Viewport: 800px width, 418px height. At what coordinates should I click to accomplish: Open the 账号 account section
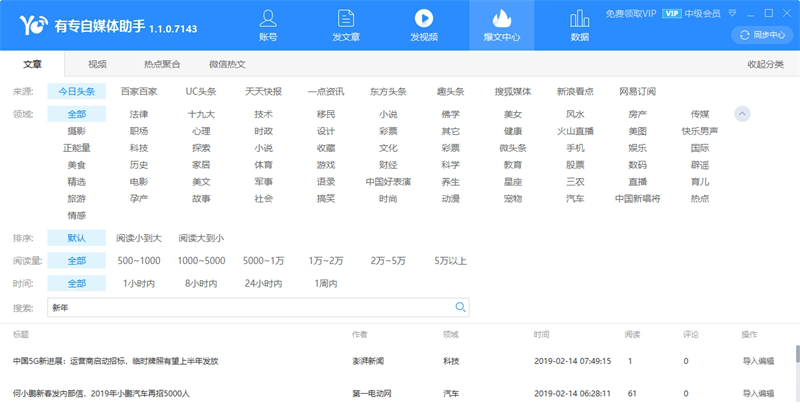(x=268, y=25)
